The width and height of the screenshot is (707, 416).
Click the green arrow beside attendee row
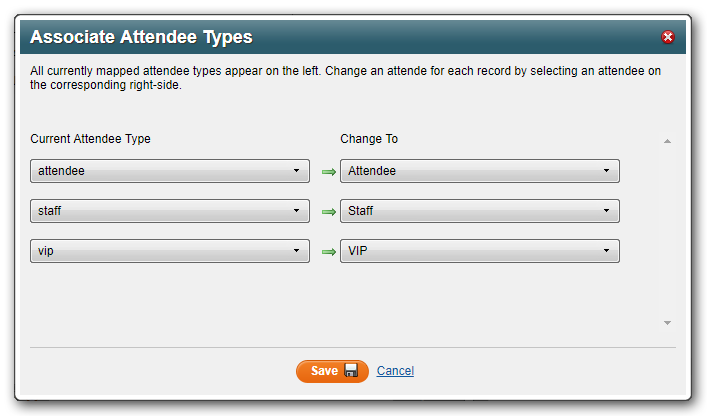click(328, 172)
